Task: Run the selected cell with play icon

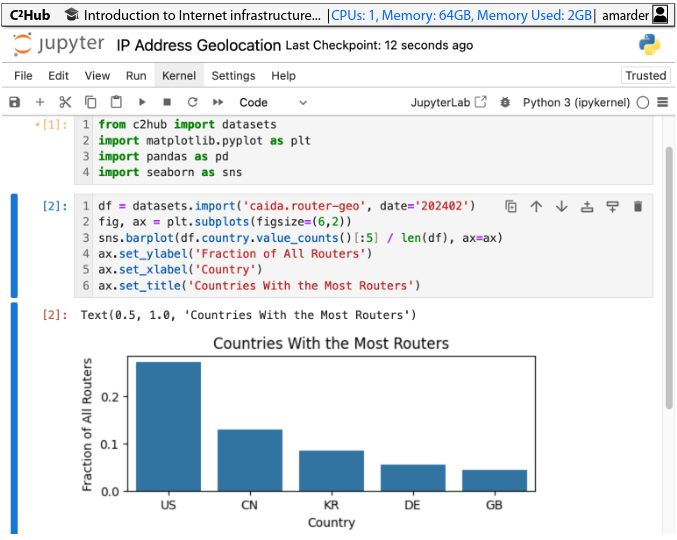Action: pos(142,102)
